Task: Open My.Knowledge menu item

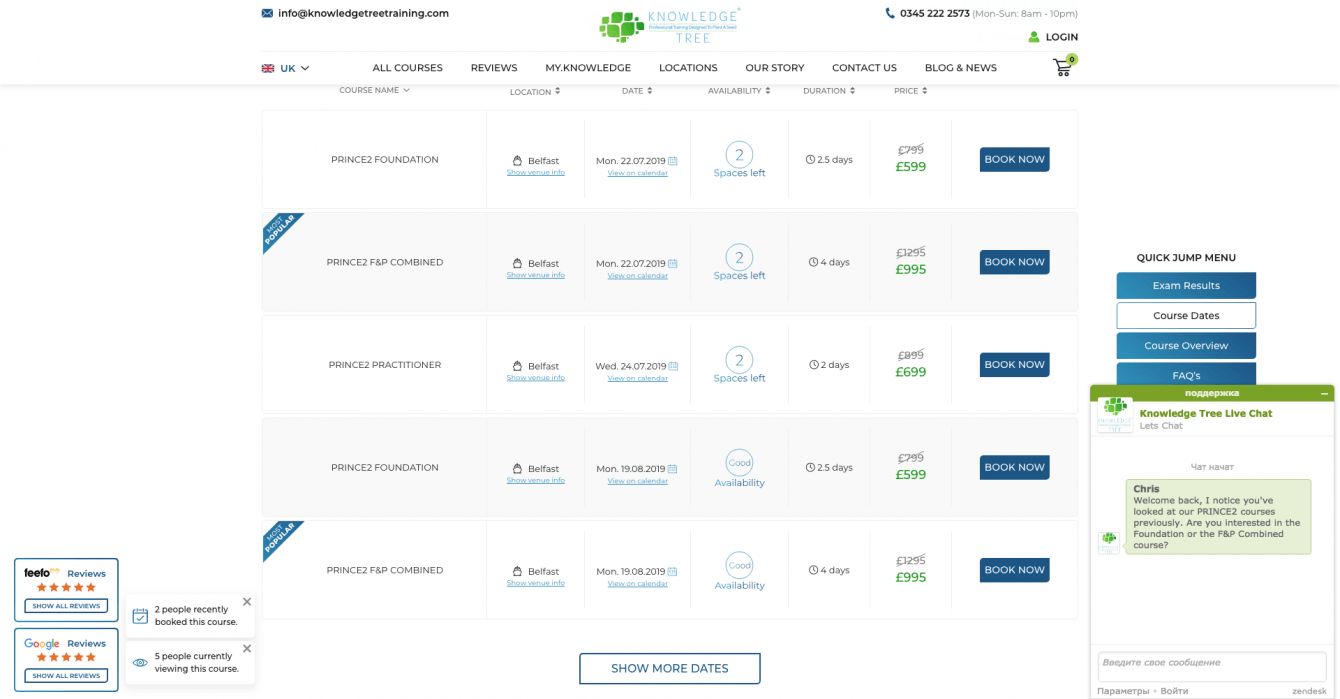Action: tap(588, 68)
